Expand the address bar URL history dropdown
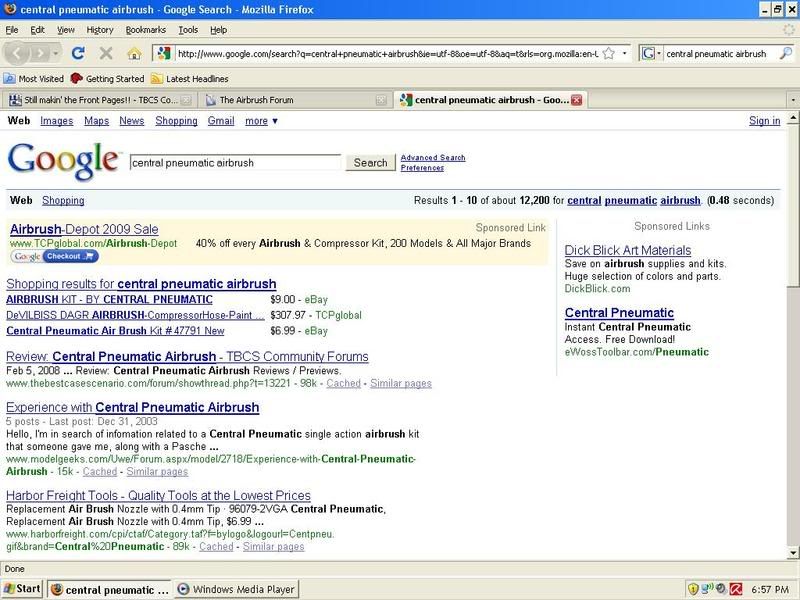 (624, 53)
